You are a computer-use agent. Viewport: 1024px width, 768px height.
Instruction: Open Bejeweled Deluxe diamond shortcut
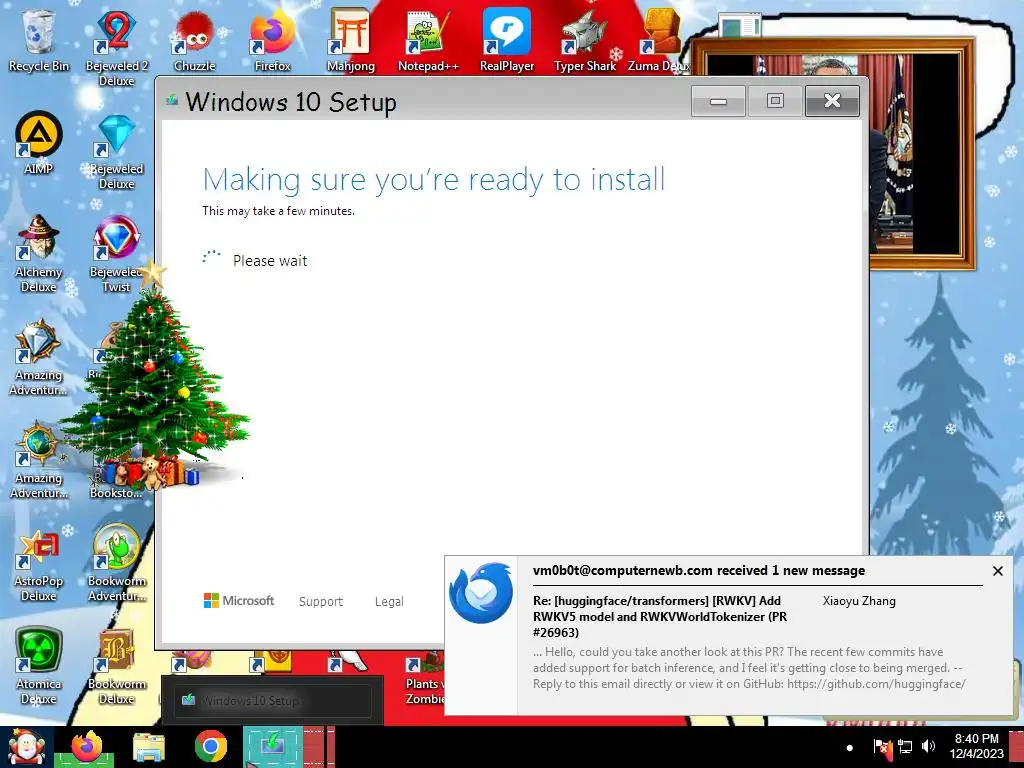pos(116,150)
